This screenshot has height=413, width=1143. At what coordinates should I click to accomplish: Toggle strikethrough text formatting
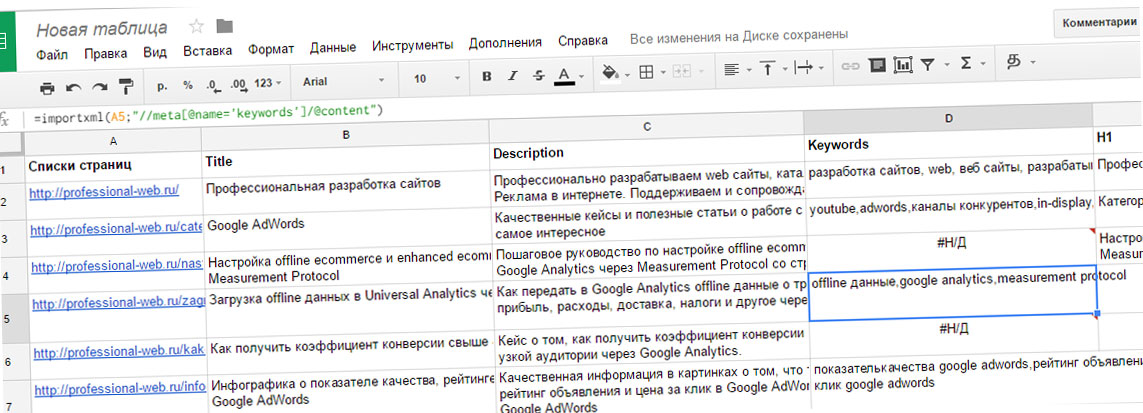tap(538, 75)
